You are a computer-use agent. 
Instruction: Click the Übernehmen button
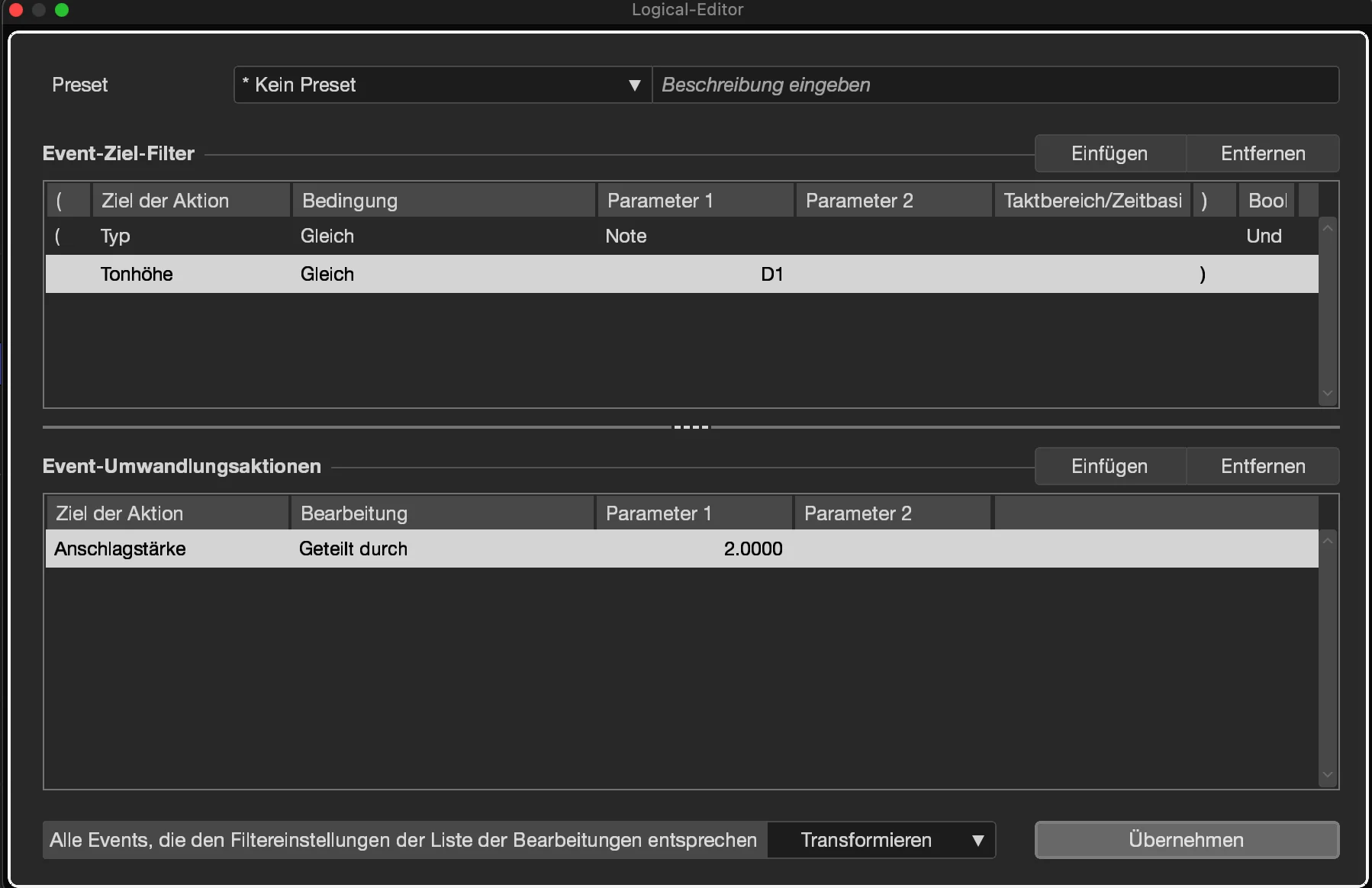(x=1187, y=840)
